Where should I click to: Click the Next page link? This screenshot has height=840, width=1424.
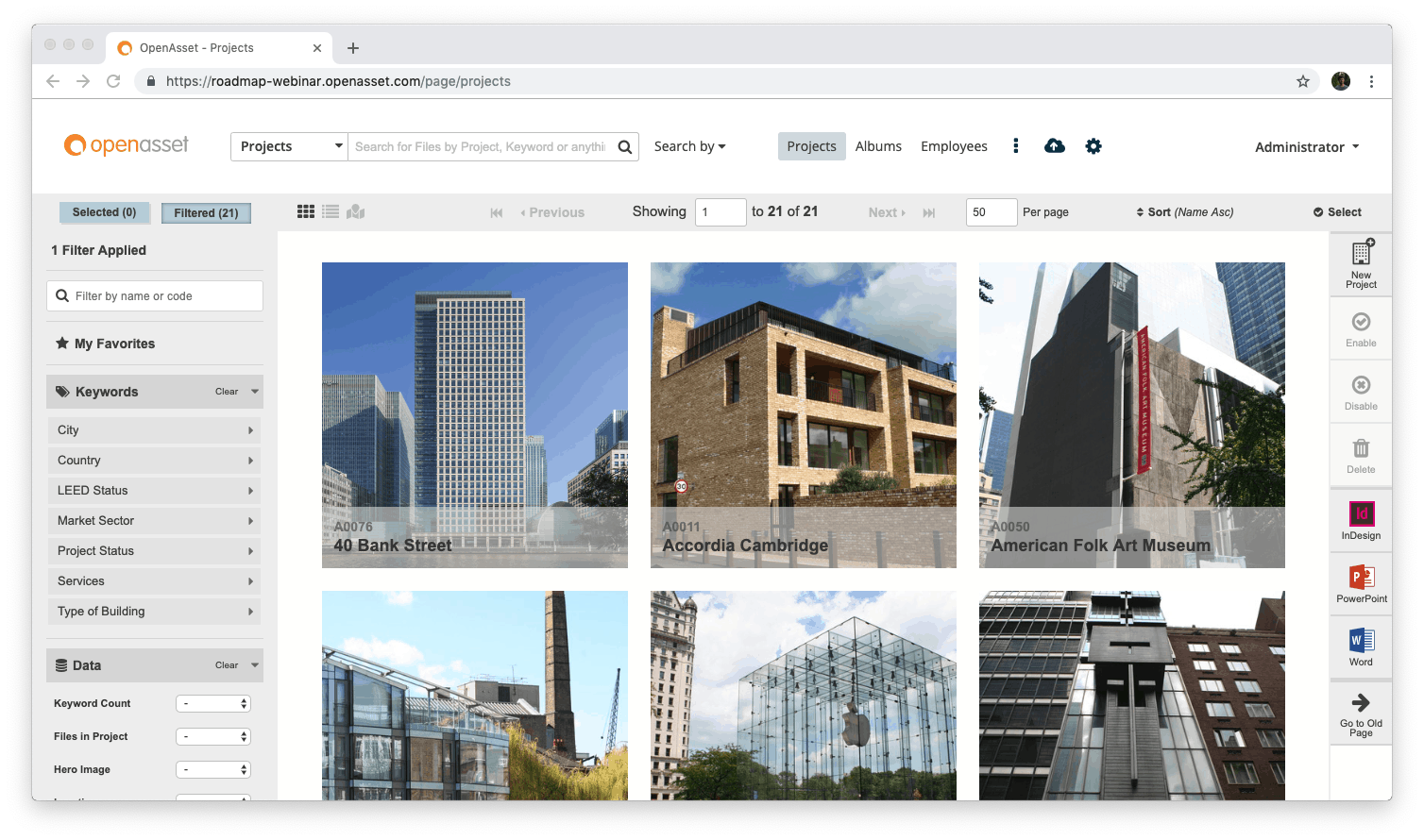pyautogui.click(x=887, y=213)
